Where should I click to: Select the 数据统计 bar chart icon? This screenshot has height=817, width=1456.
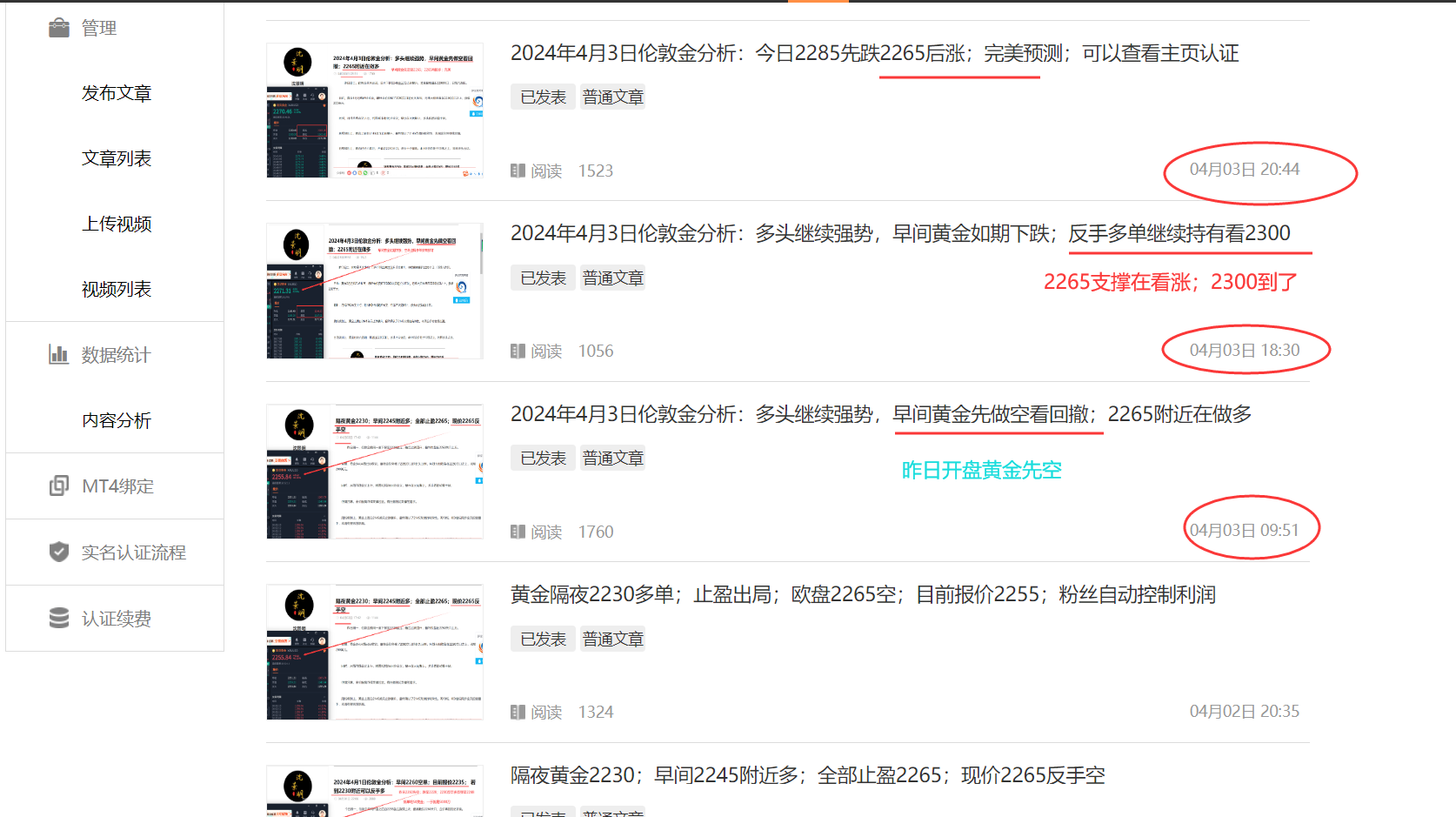[57, 354]
